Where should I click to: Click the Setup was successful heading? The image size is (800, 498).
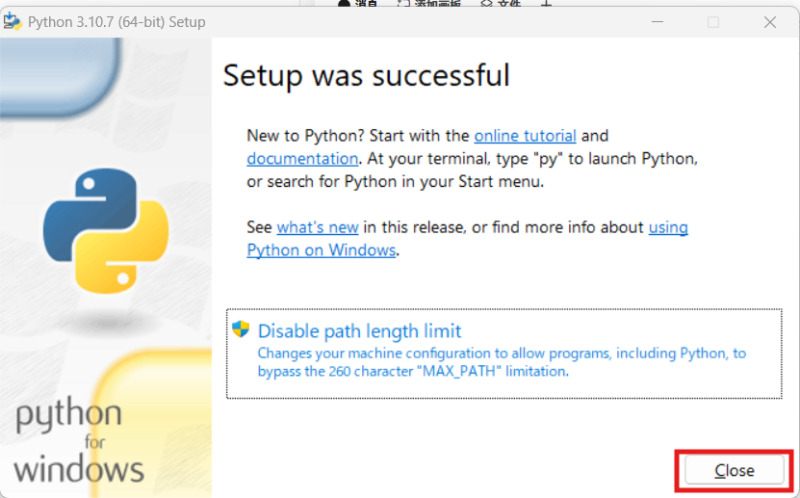366,76
